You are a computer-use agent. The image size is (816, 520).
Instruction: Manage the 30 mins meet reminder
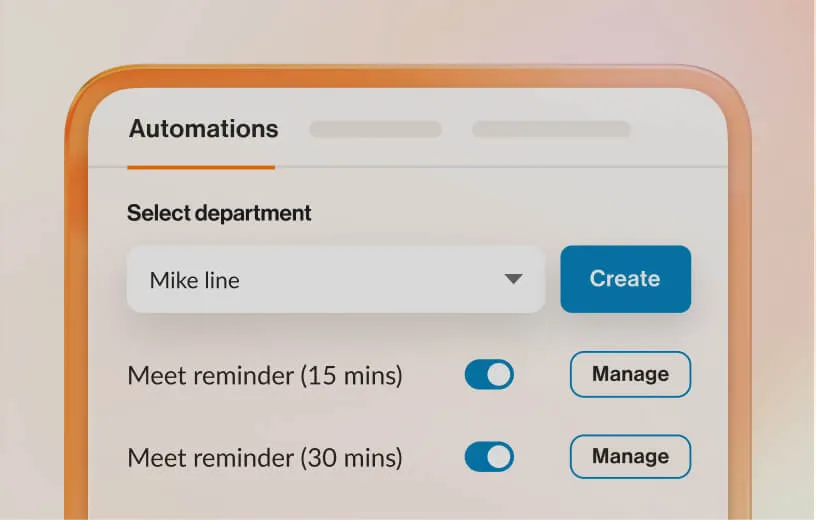630,456
